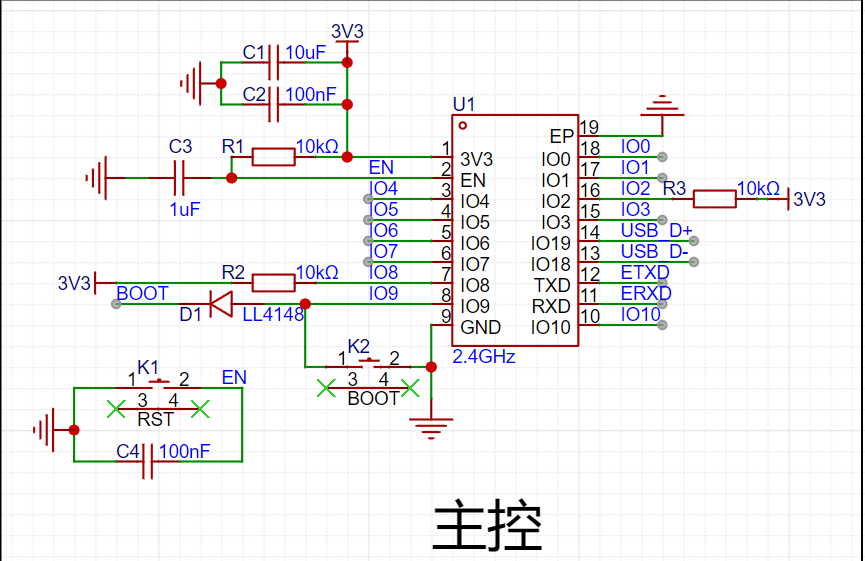
Task: Click the ETXD net label
Action: [645, 272]
